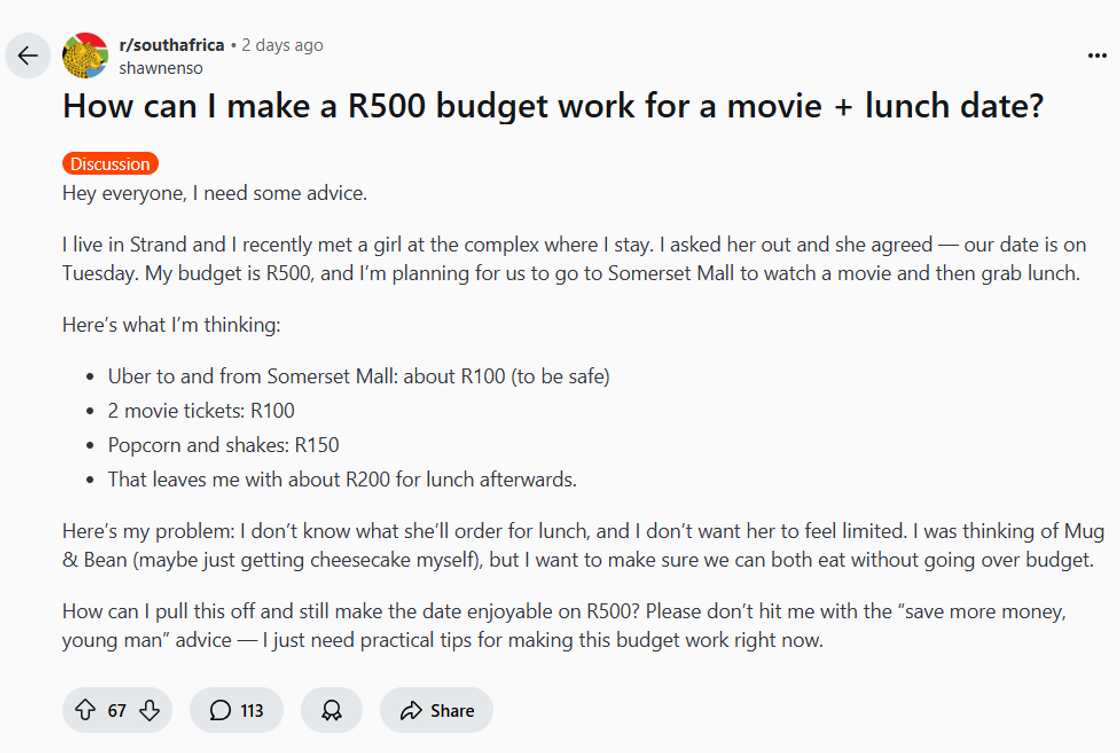Click the post title about R500 budget
This screenshot has height=753, width=1120.
click(x=552, y=106)
